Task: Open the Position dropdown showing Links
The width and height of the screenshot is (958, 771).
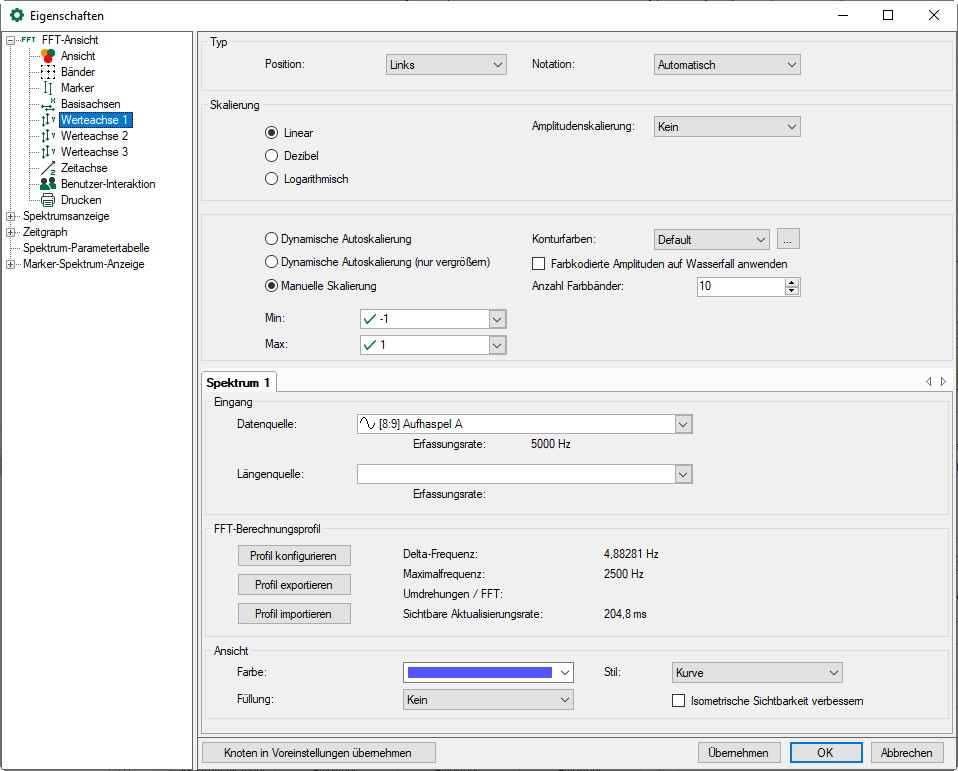Action: click(x=446, y=65)
